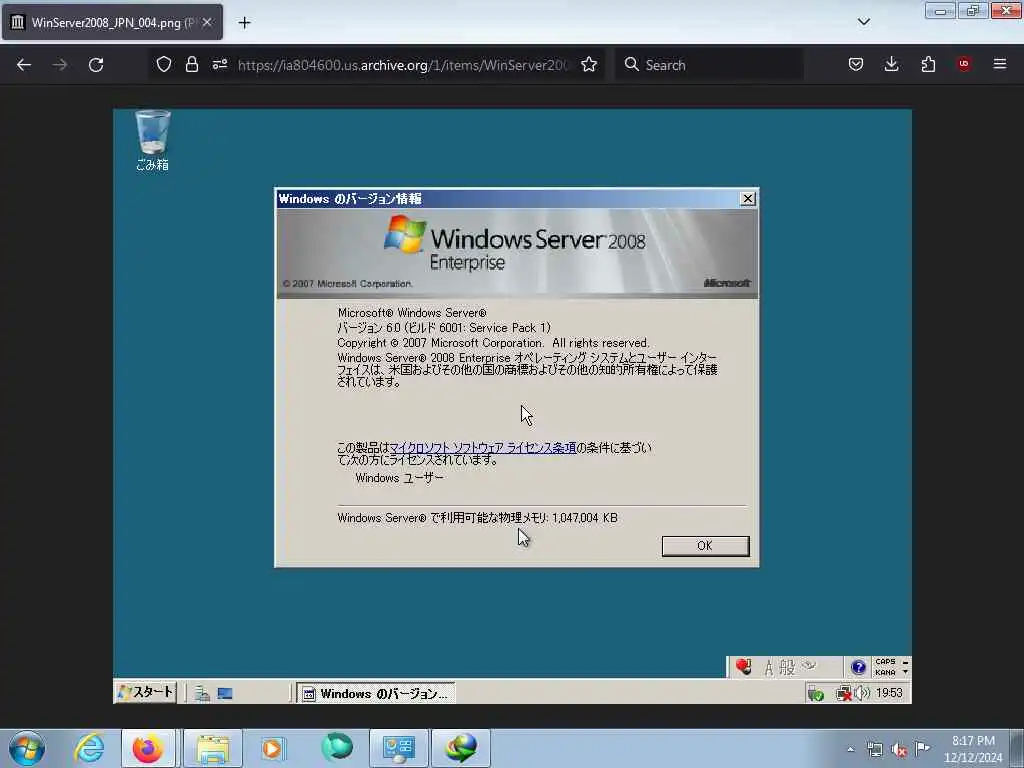Toggle the A input mode on language bar

coord(769,667)
